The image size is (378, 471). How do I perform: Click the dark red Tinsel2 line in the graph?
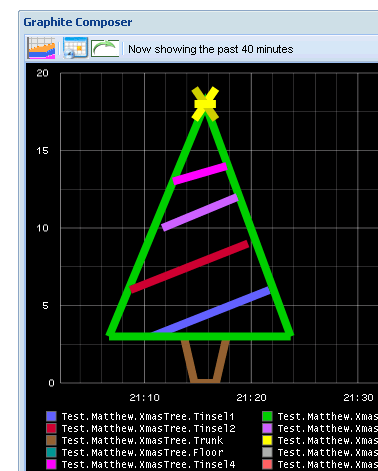(x=189, y=267)
